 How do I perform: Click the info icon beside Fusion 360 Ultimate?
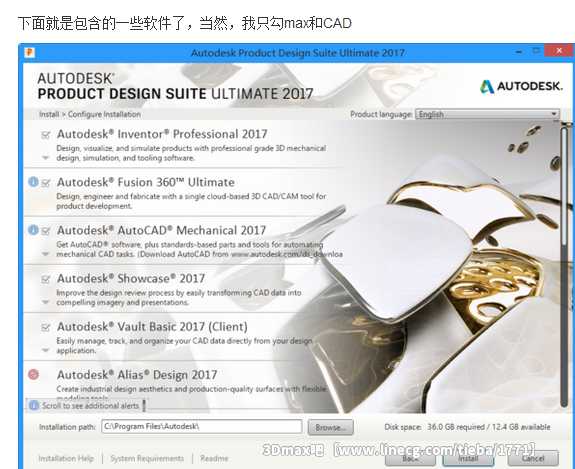coord(33,182)
